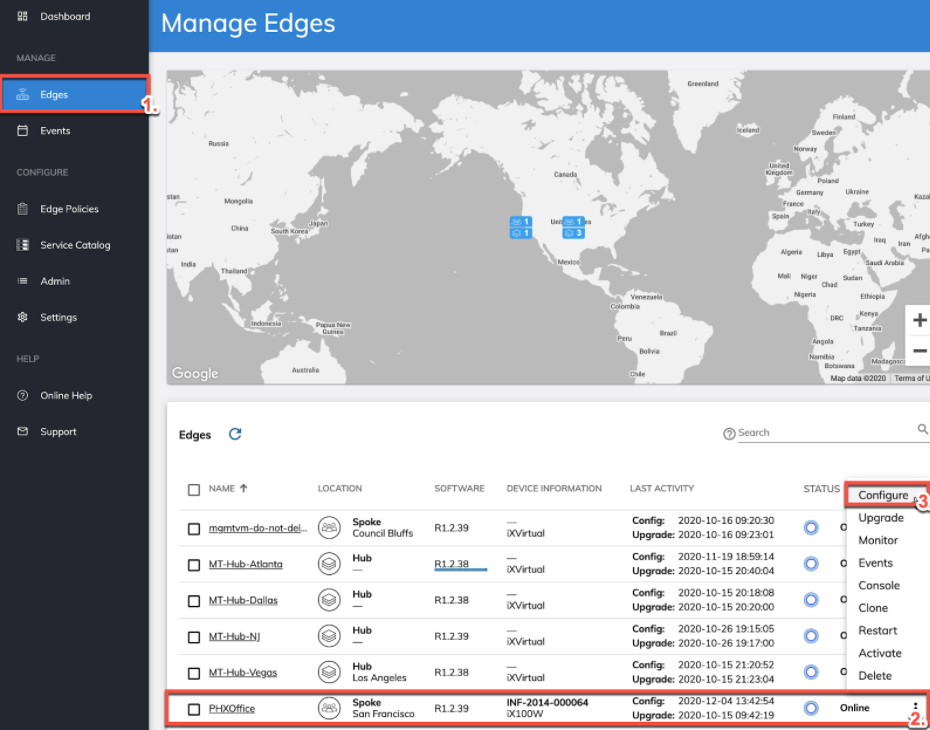Click the Edges router icon in sidebar
Screen dimensions: 930x730
click(23, 94)
